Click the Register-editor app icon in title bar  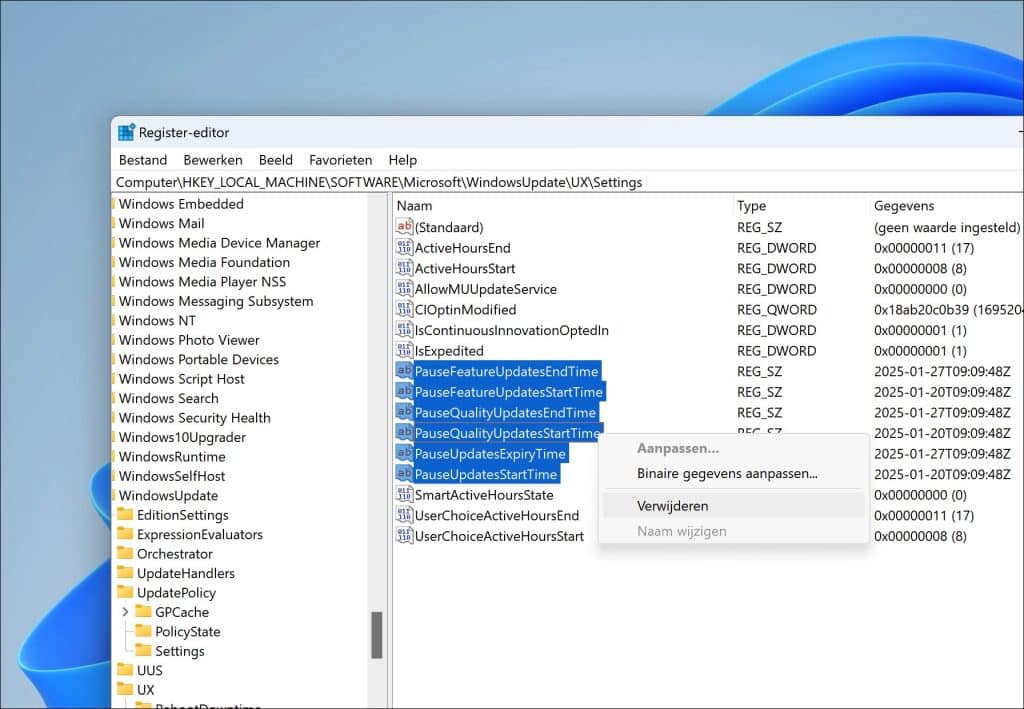click(126, 133)
